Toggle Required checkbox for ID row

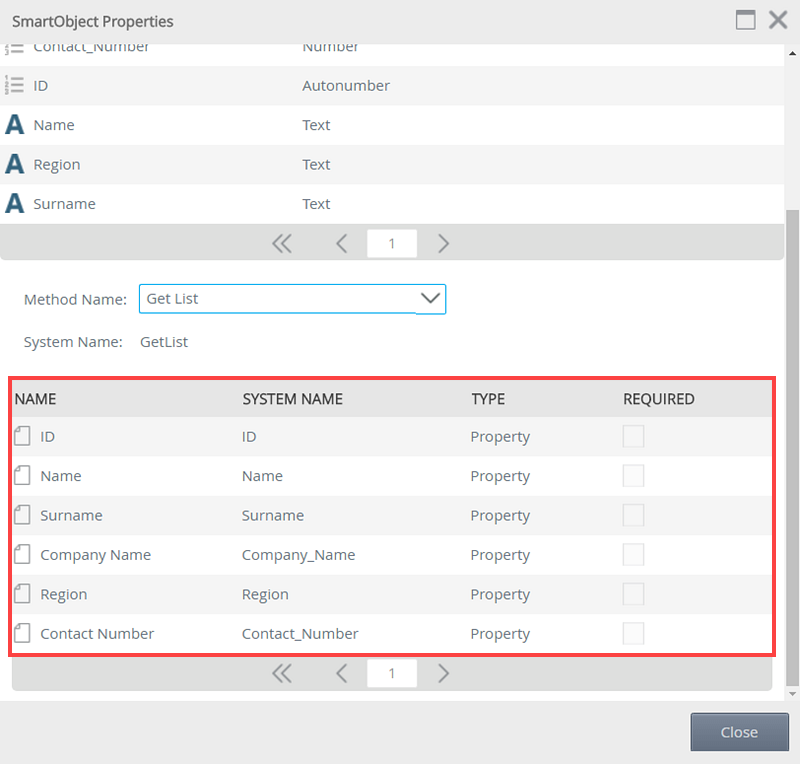coord(633,436)
